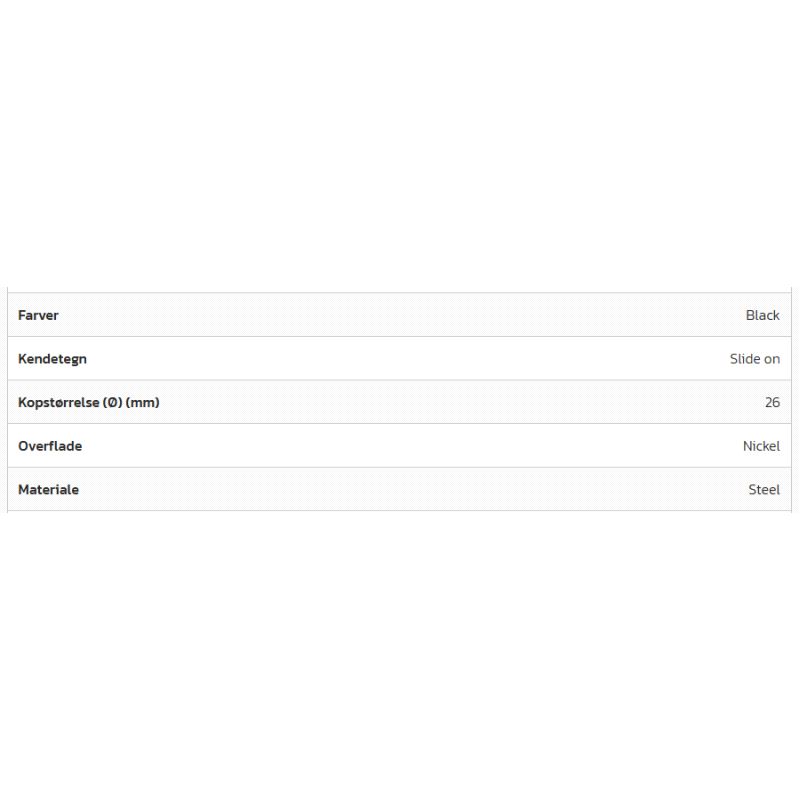The image size is (800, 800).
Task: Click the empty middle of the Materiale row
Action: point(400,490)
